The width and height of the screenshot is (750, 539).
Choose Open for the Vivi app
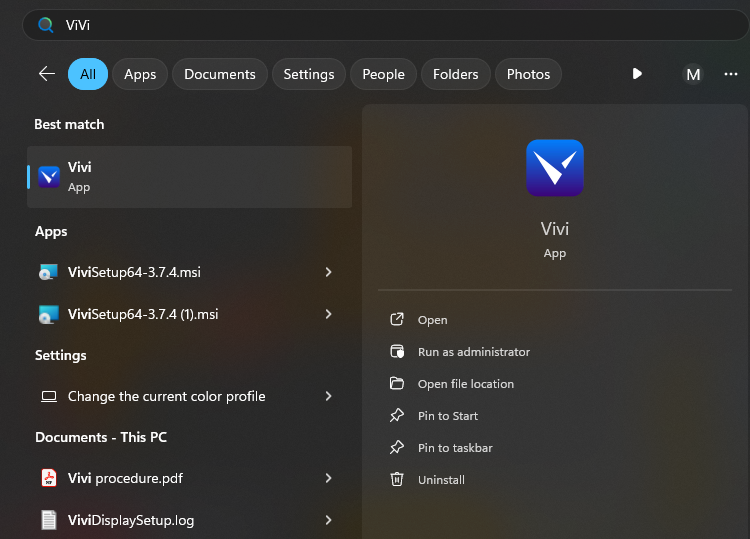click(x=432, y=320)
